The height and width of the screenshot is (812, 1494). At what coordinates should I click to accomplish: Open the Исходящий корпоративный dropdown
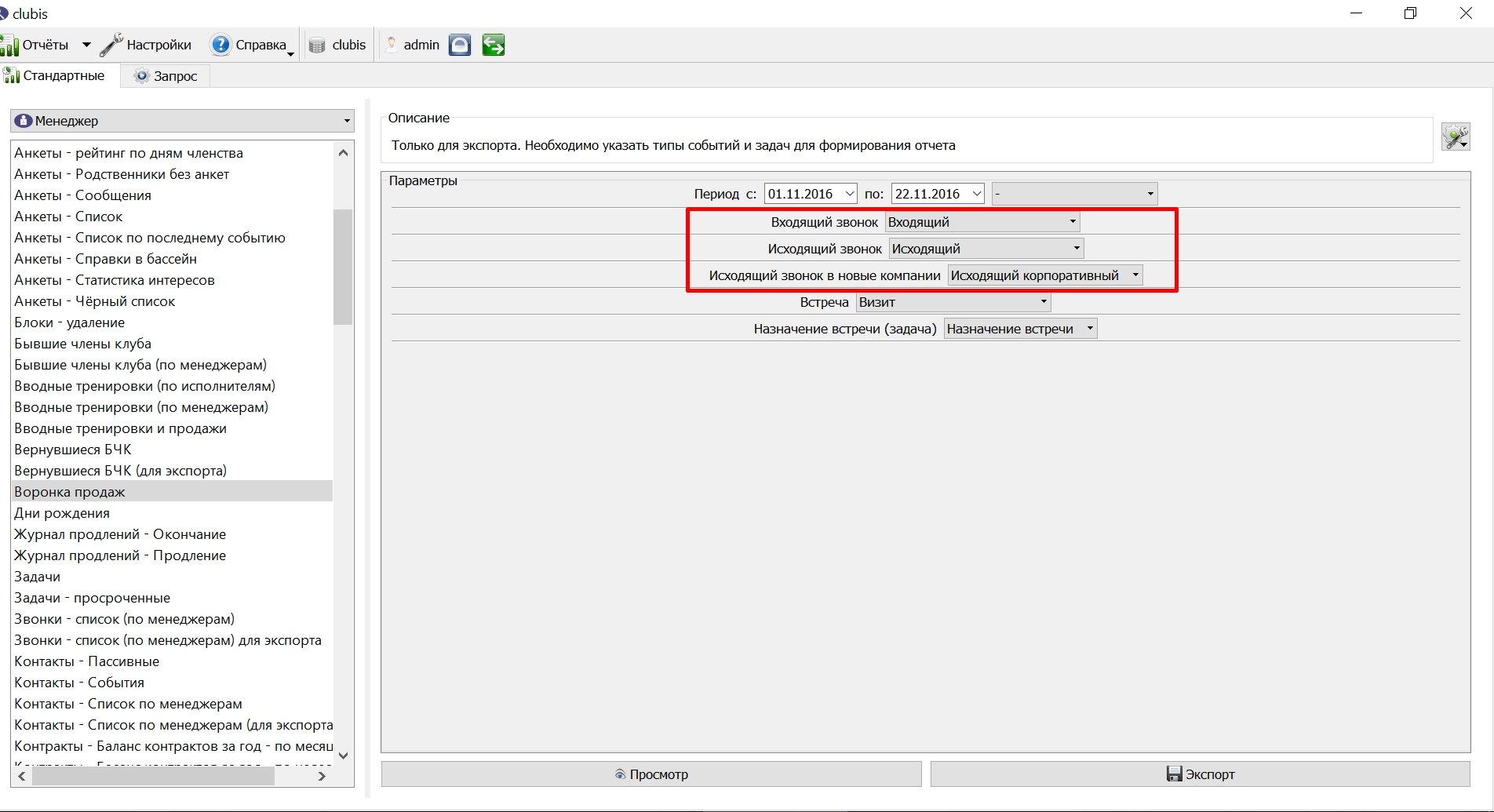1045,275
